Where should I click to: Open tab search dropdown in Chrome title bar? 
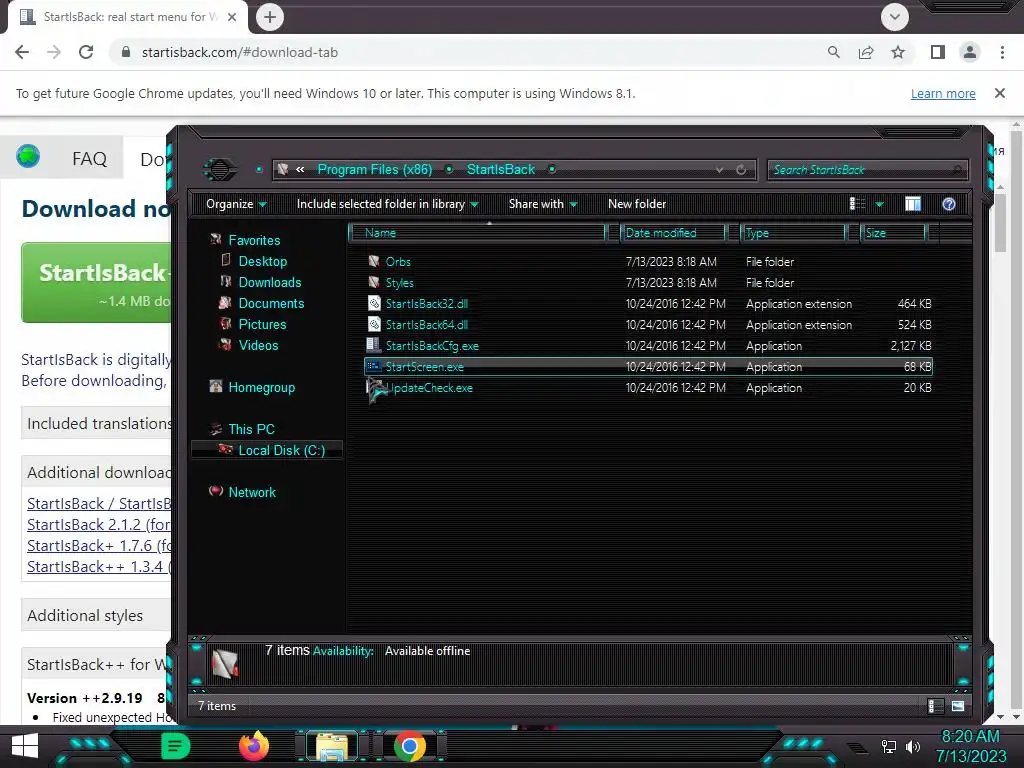coord(895,17)
